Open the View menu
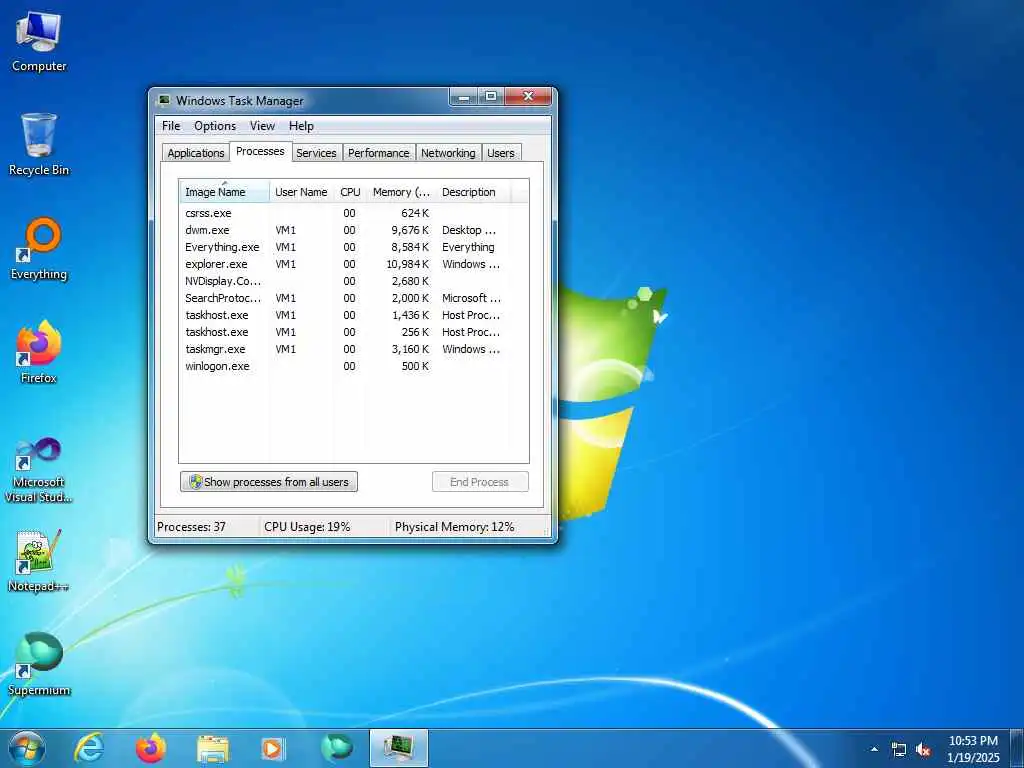This screenshot has width=1024, height=768. 262,126
